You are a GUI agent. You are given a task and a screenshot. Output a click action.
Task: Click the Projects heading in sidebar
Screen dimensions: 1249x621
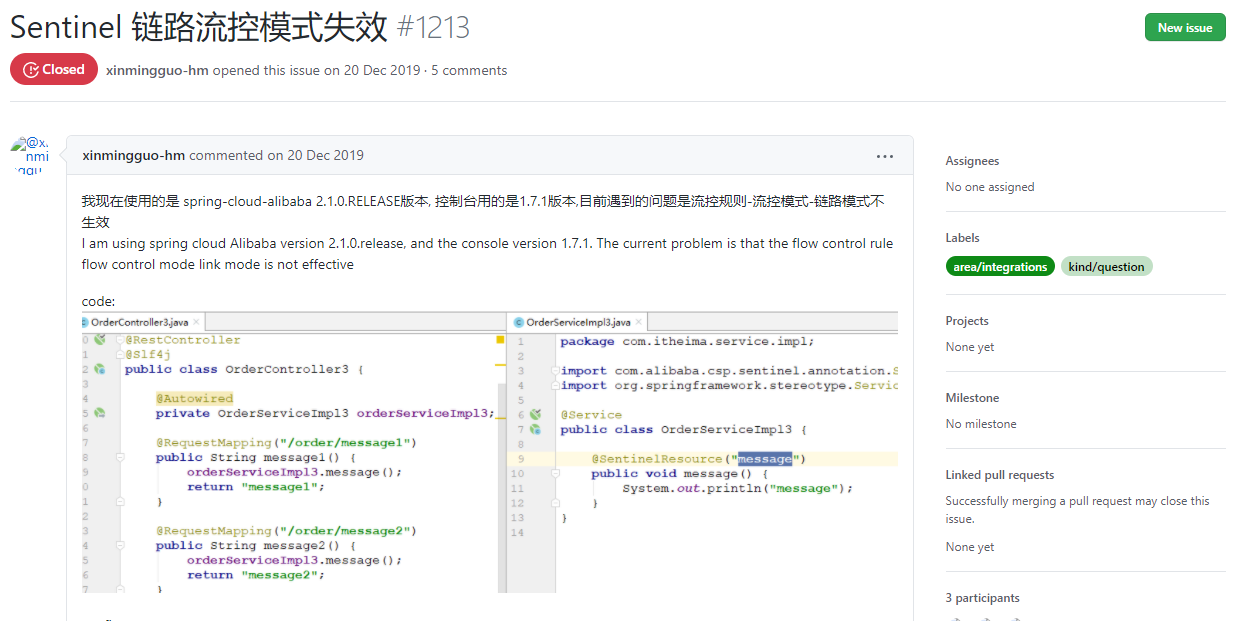967,321
